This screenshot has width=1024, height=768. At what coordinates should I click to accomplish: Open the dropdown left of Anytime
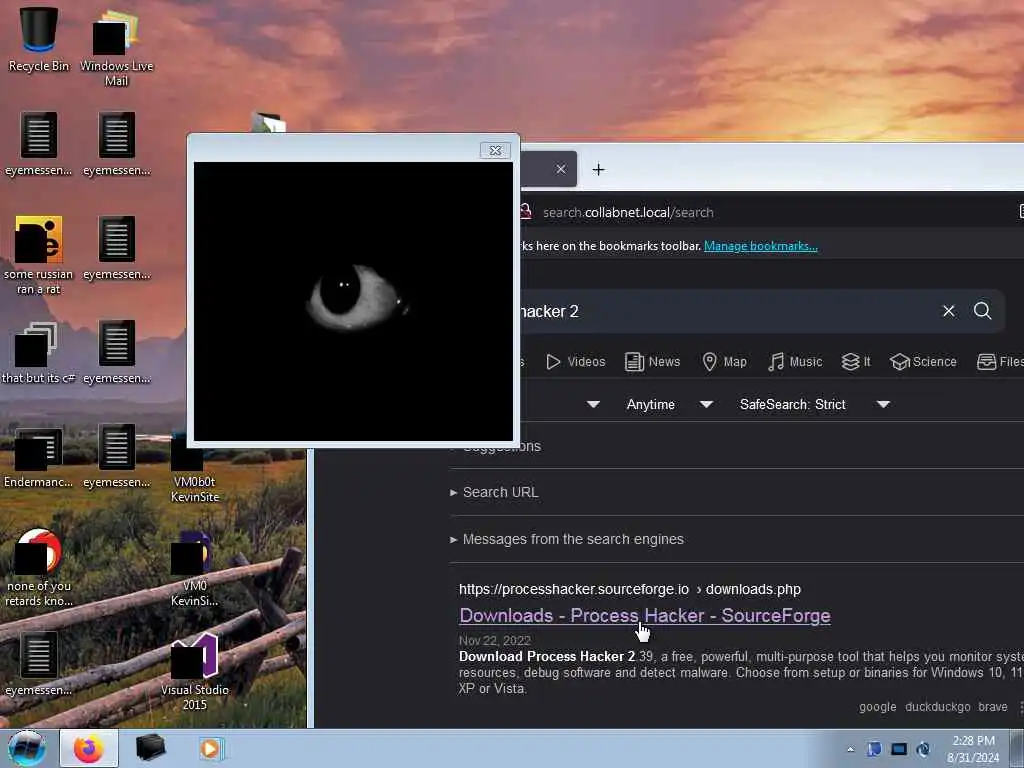(x=593, y=404)
